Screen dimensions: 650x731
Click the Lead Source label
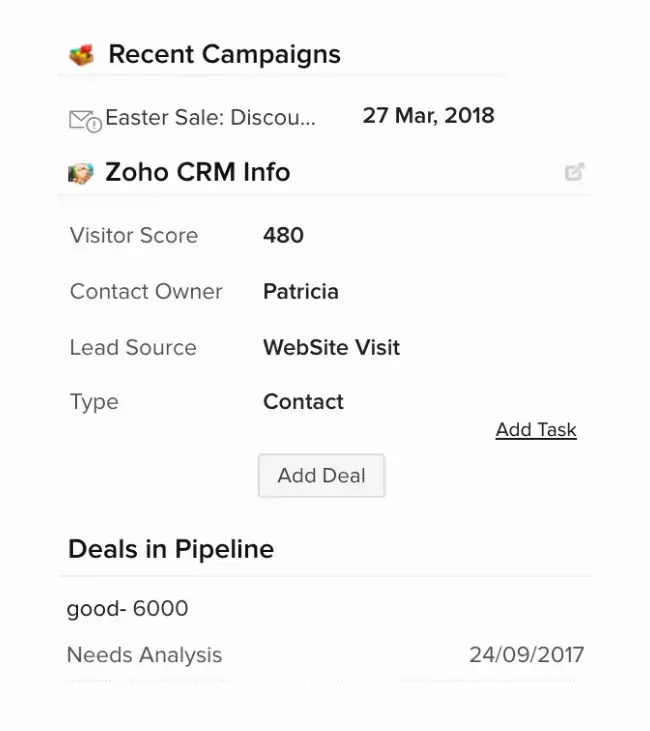[x=133, y=348]
